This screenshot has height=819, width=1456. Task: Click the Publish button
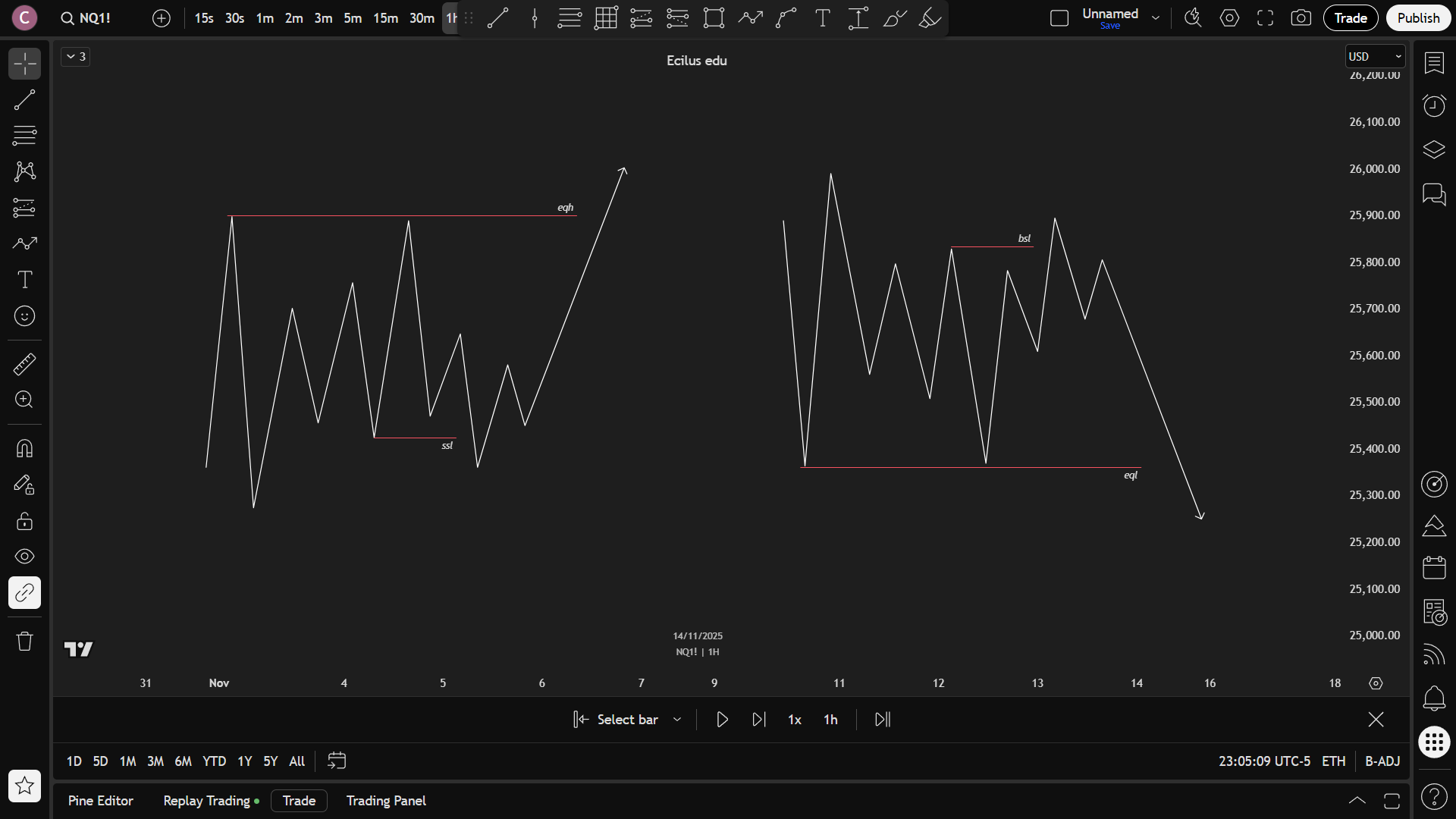point(1417,18)
